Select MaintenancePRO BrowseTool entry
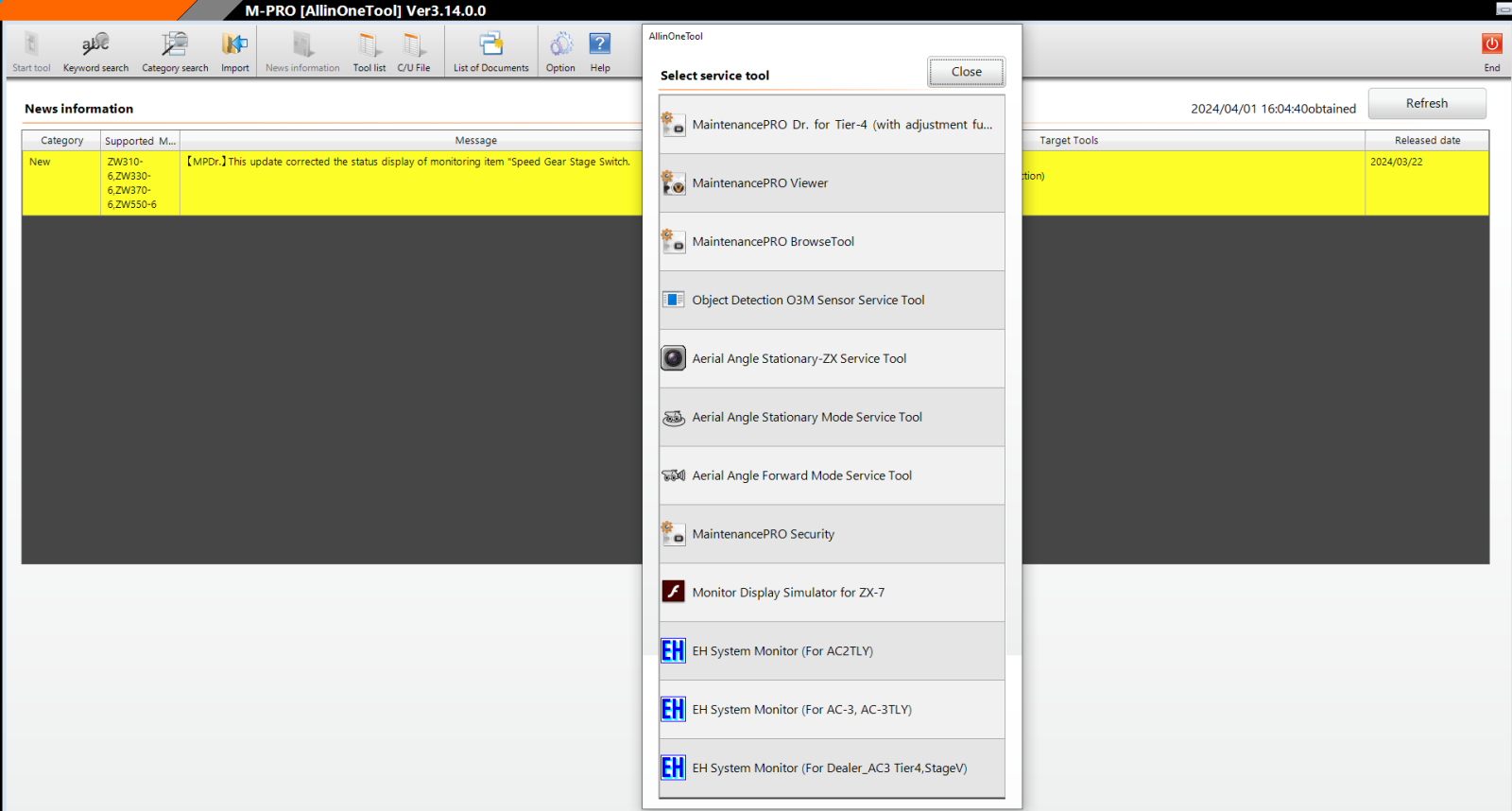 832,241
